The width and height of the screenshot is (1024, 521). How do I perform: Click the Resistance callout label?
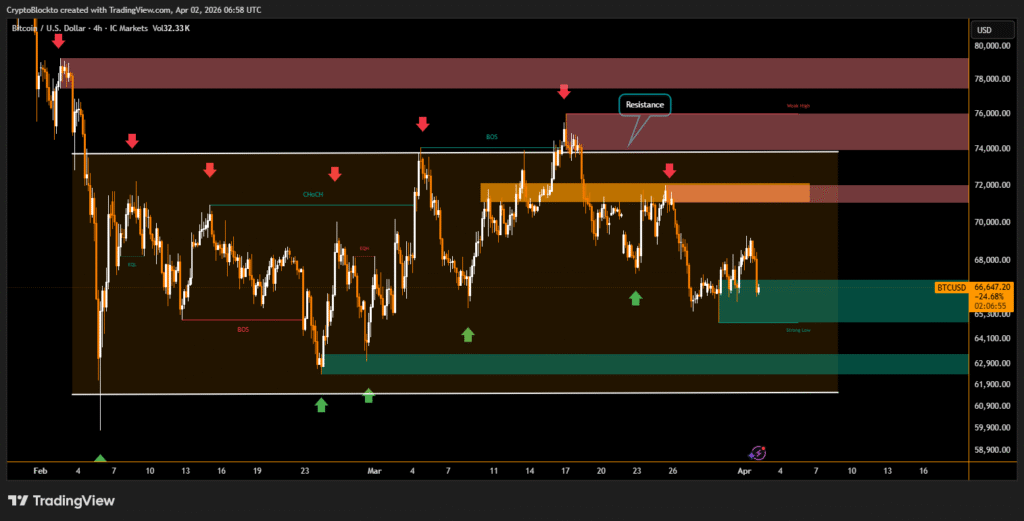coord(644,104)
